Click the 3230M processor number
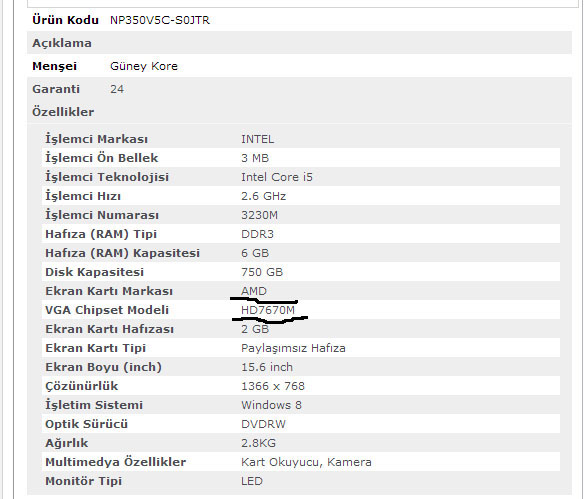 click(x=259, y=215)
